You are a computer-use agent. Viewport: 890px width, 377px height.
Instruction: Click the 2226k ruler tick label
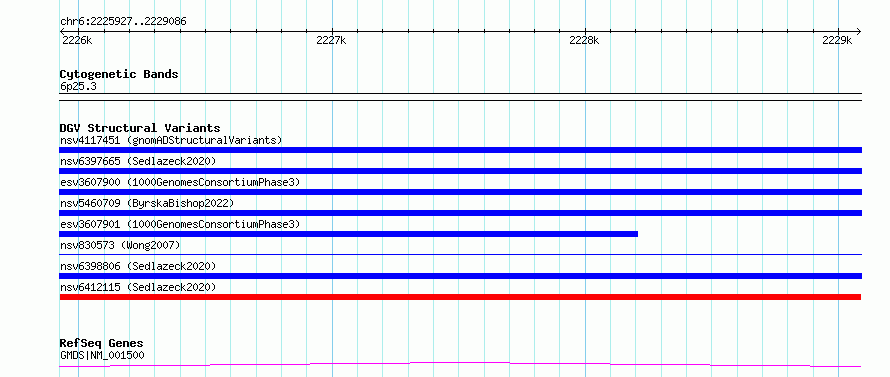point(77,40)
